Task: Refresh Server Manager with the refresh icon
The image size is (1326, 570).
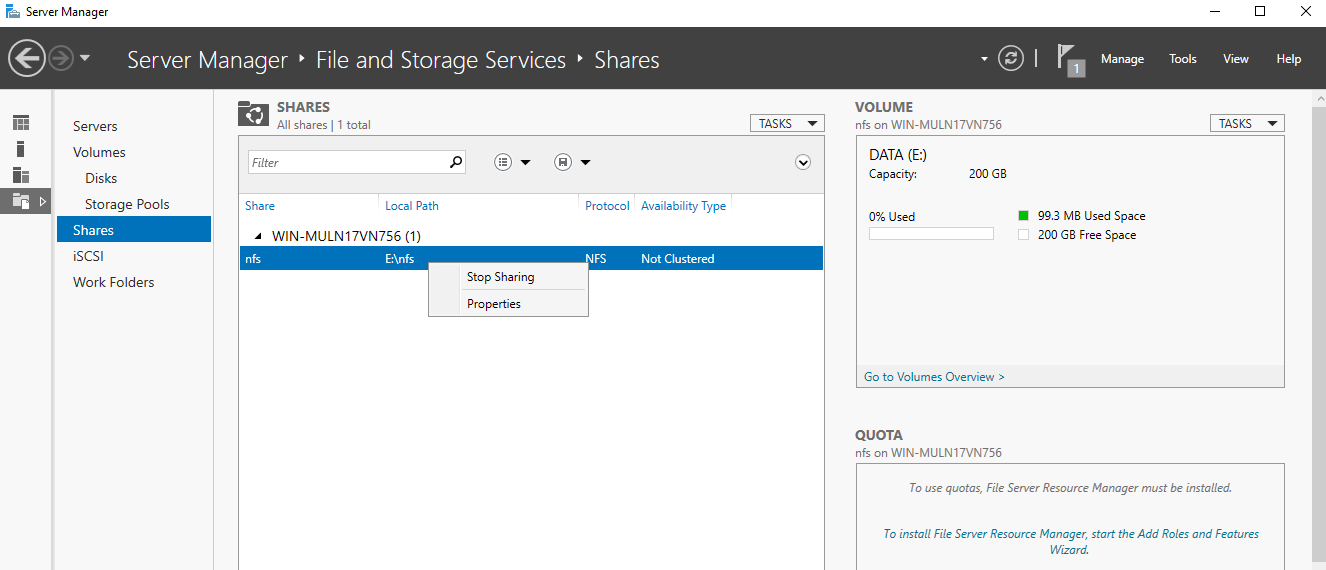Action: [1011, 58]
